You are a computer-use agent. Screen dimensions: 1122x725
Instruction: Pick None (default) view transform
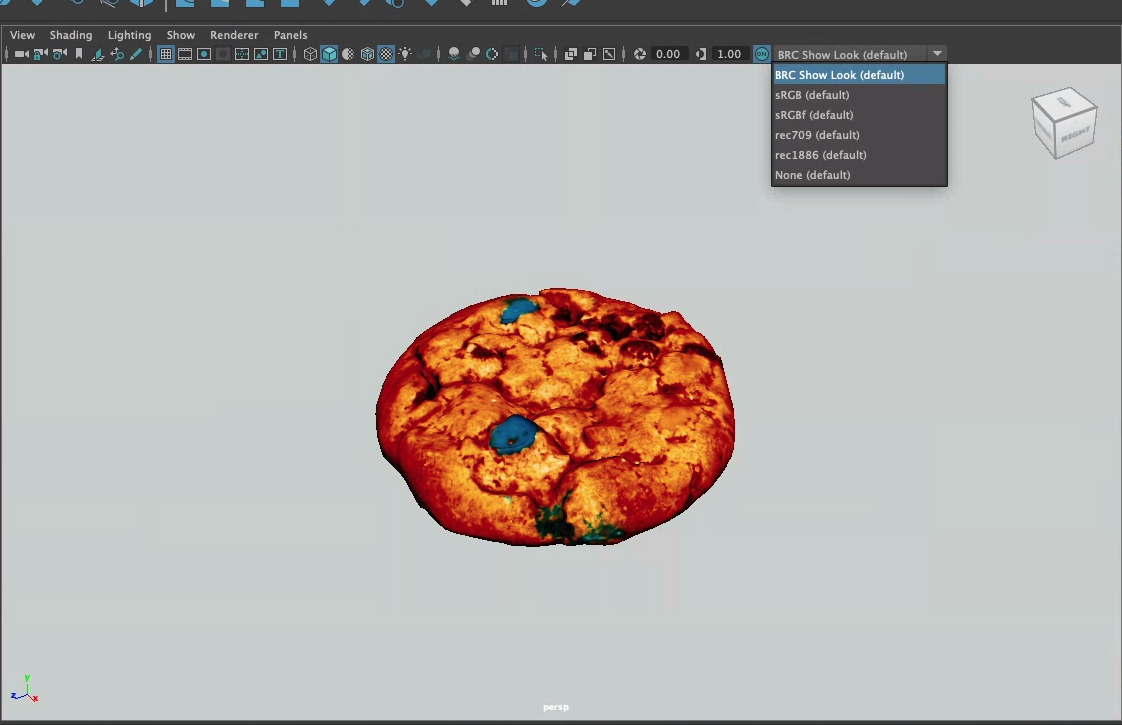pos(812,175)
